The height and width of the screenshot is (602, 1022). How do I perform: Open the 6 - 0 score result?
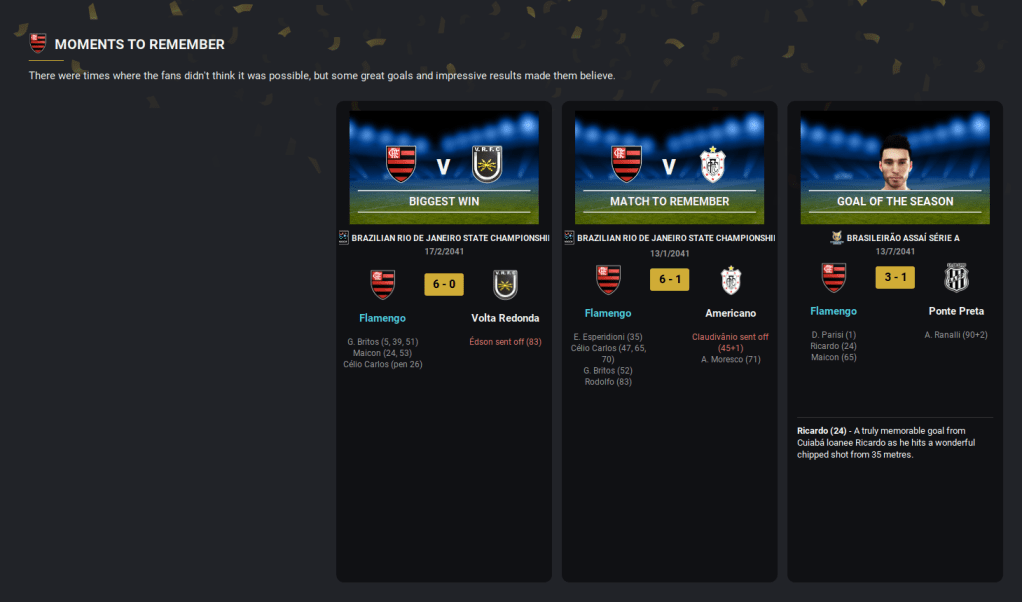[444, 285]
